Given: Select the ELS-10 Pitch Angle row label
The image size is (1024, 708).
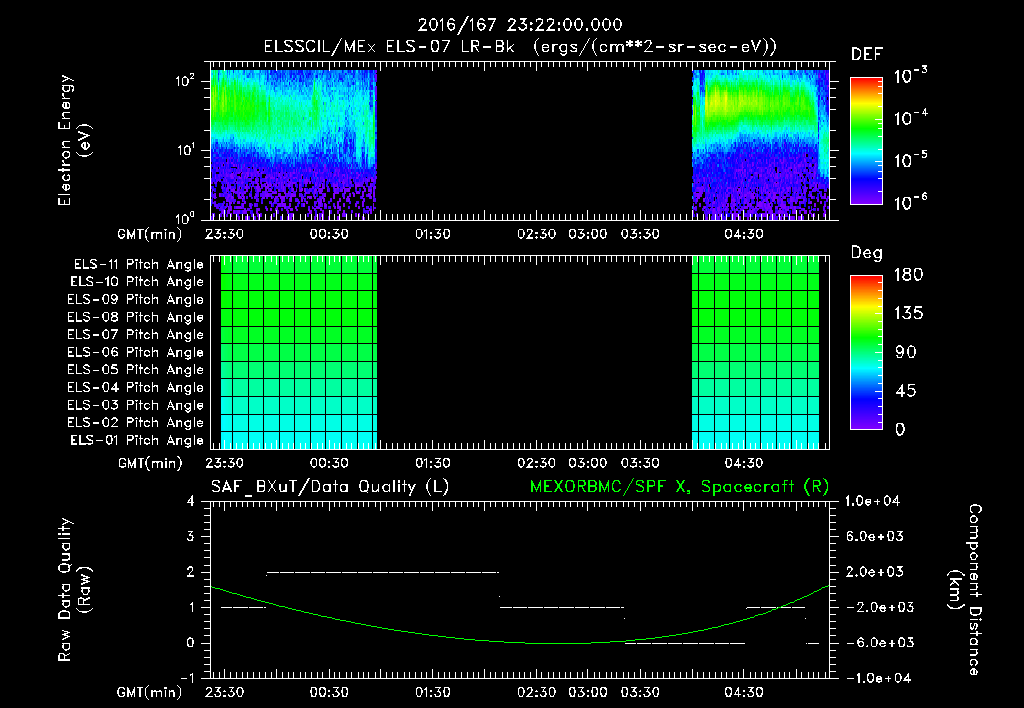Looking at the screenshot, I should pos(137,282).
